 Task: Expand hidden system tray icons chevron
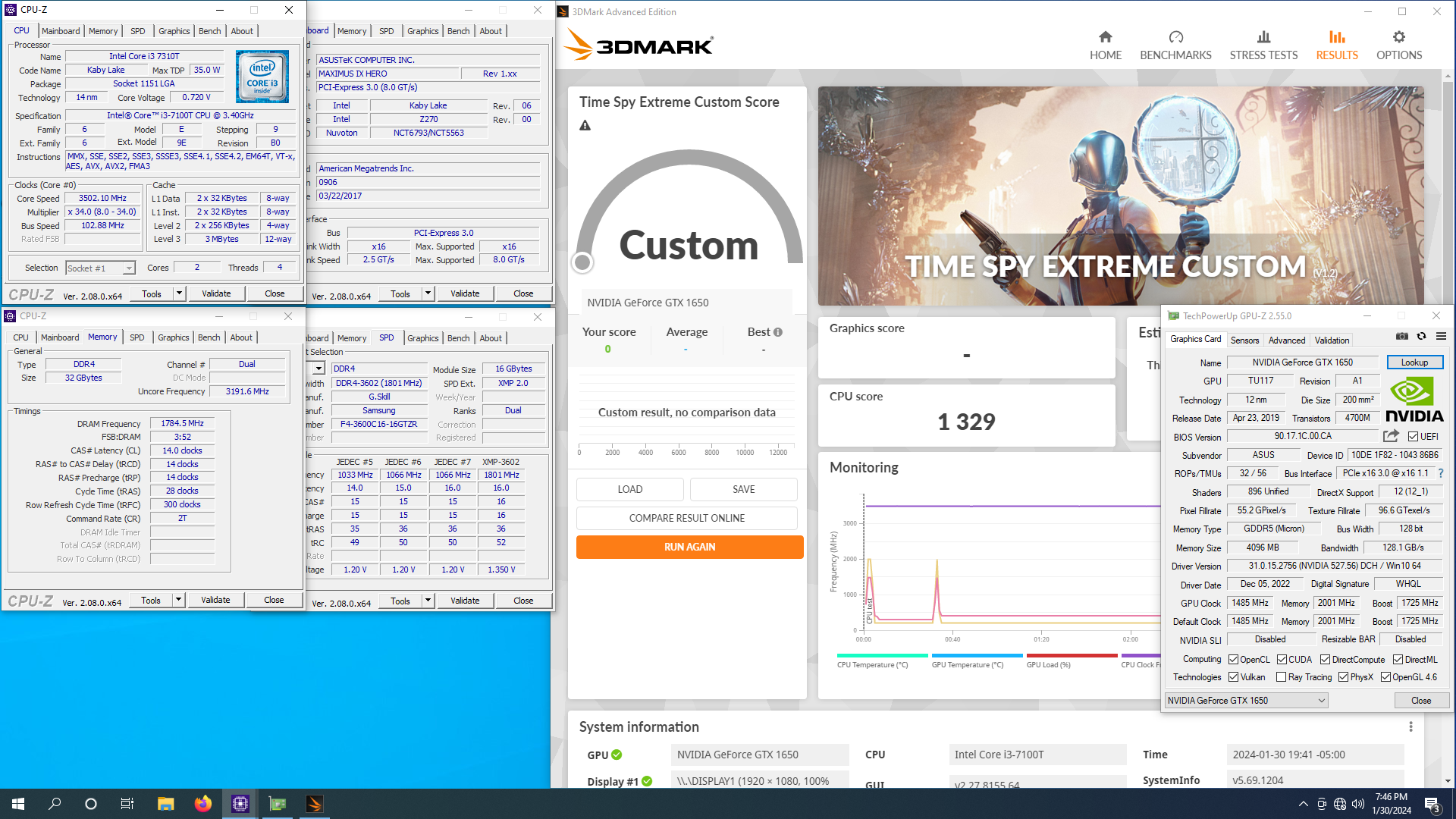[1304, 804]
